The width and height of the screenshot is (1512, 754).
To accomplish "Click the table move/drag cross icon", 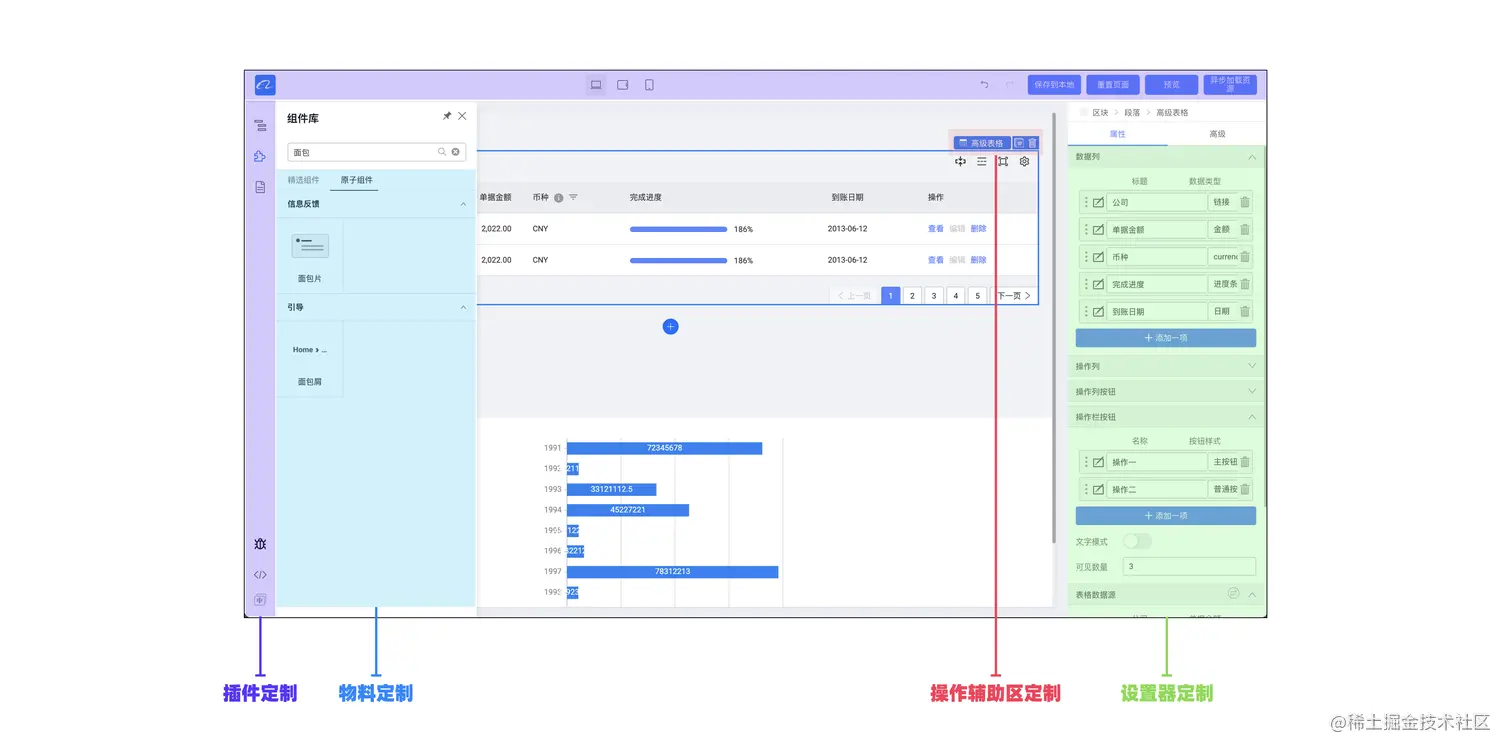I will [960, 161].
